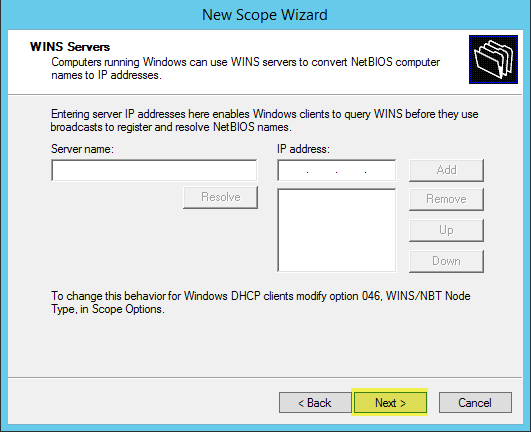Focus the second octet of the IP address field
The image size is (531, 432).
tap(322, 170)
